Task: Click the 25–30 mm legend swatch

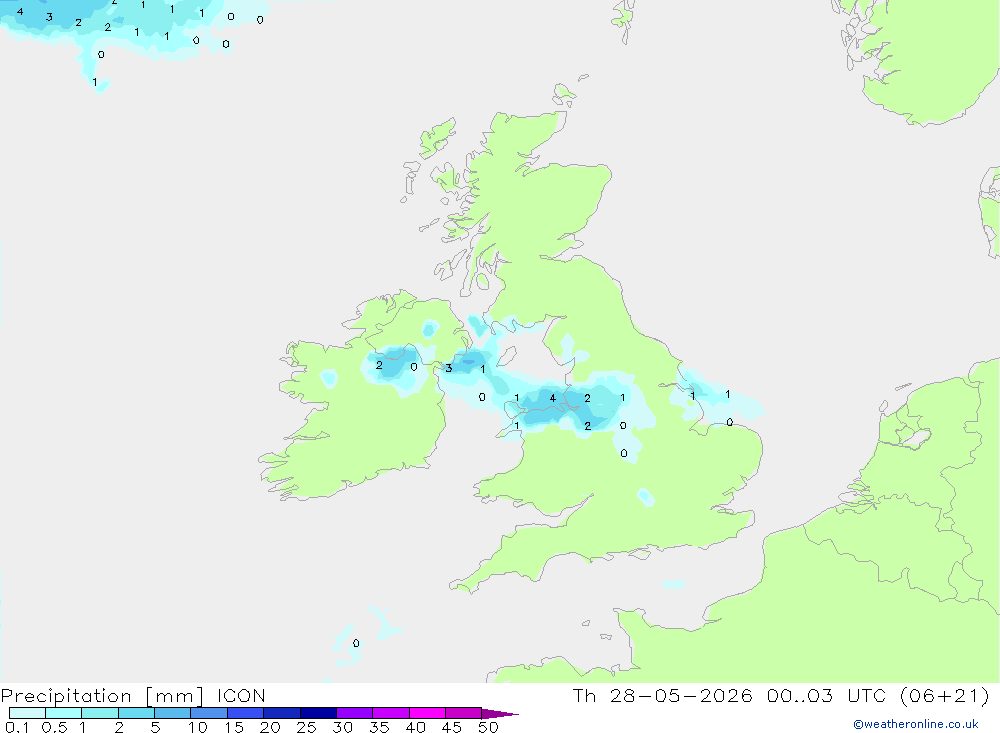Action: pyautogui.click(x=318, y=713)
